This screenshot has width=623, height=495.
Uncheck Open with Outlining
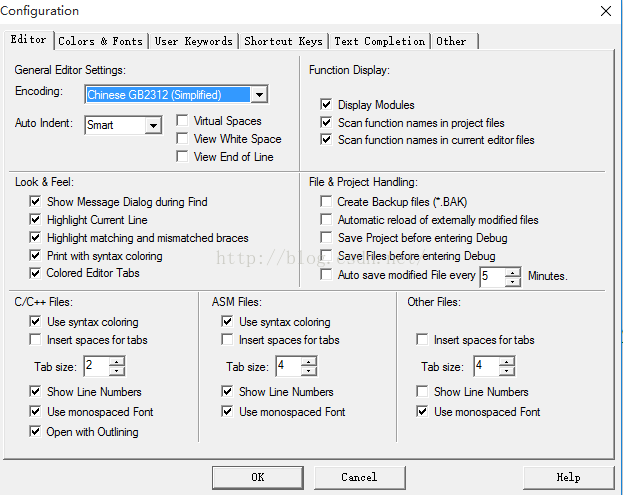[x=35, y=431]
